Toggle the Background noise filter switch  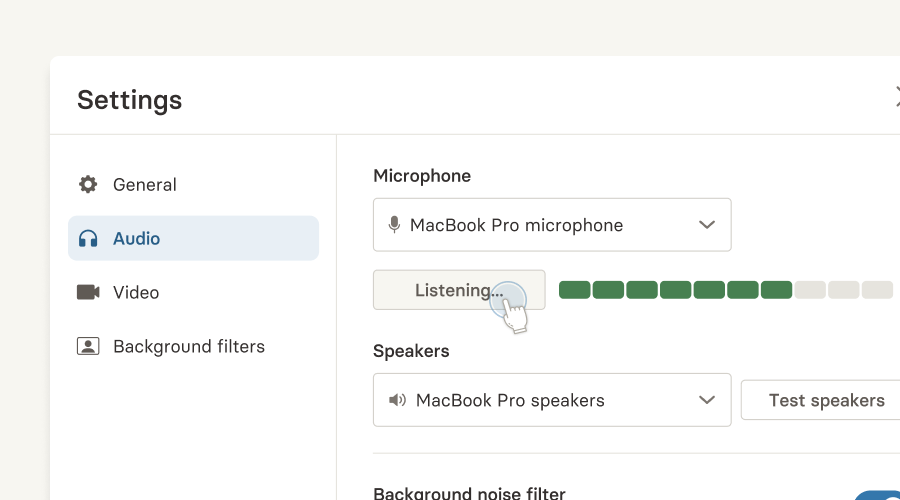(x=878, y=495)
